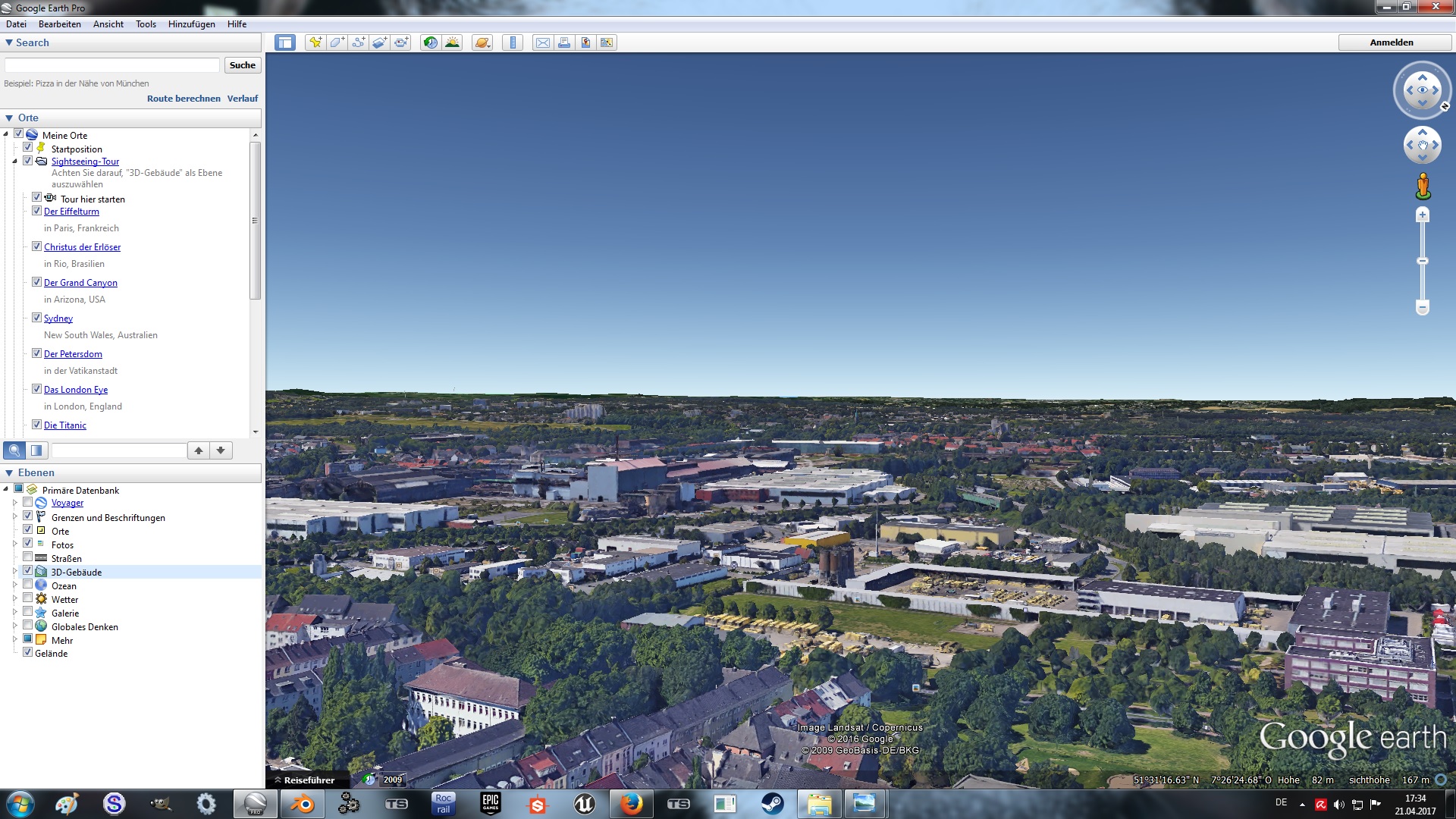Uncheck the 3D-Gebäude layer checkbox
This screenshot has height=819, width=1456.
[28, 571]
